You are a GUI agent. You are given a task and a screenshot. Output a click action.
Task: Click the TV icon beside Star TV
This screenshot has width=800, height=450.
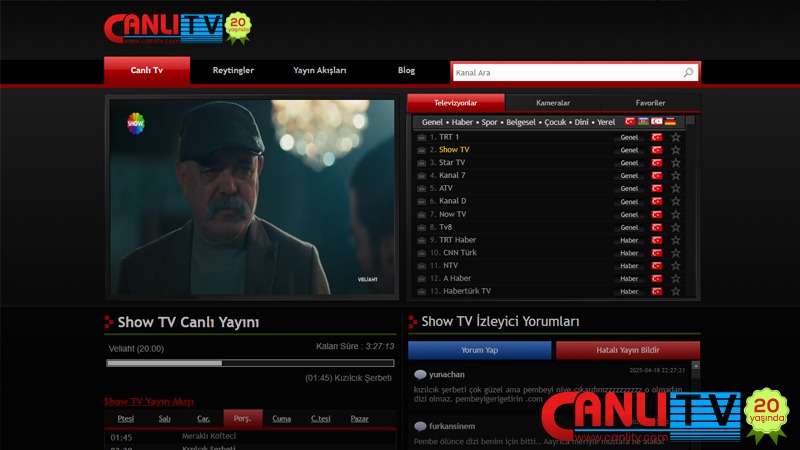click(421, 163)
